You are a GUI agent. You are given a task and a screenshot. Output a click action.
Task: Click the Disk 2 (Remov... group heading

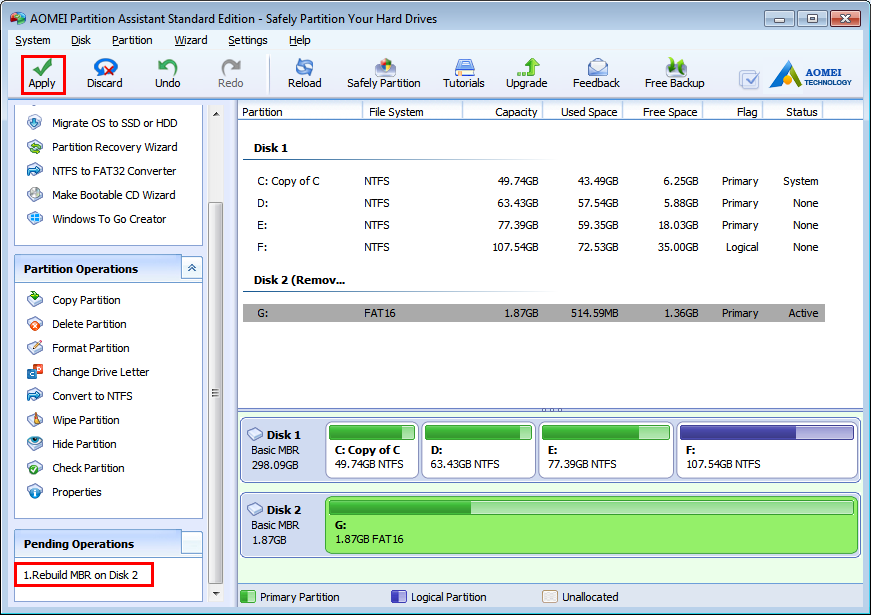[299, 280]
